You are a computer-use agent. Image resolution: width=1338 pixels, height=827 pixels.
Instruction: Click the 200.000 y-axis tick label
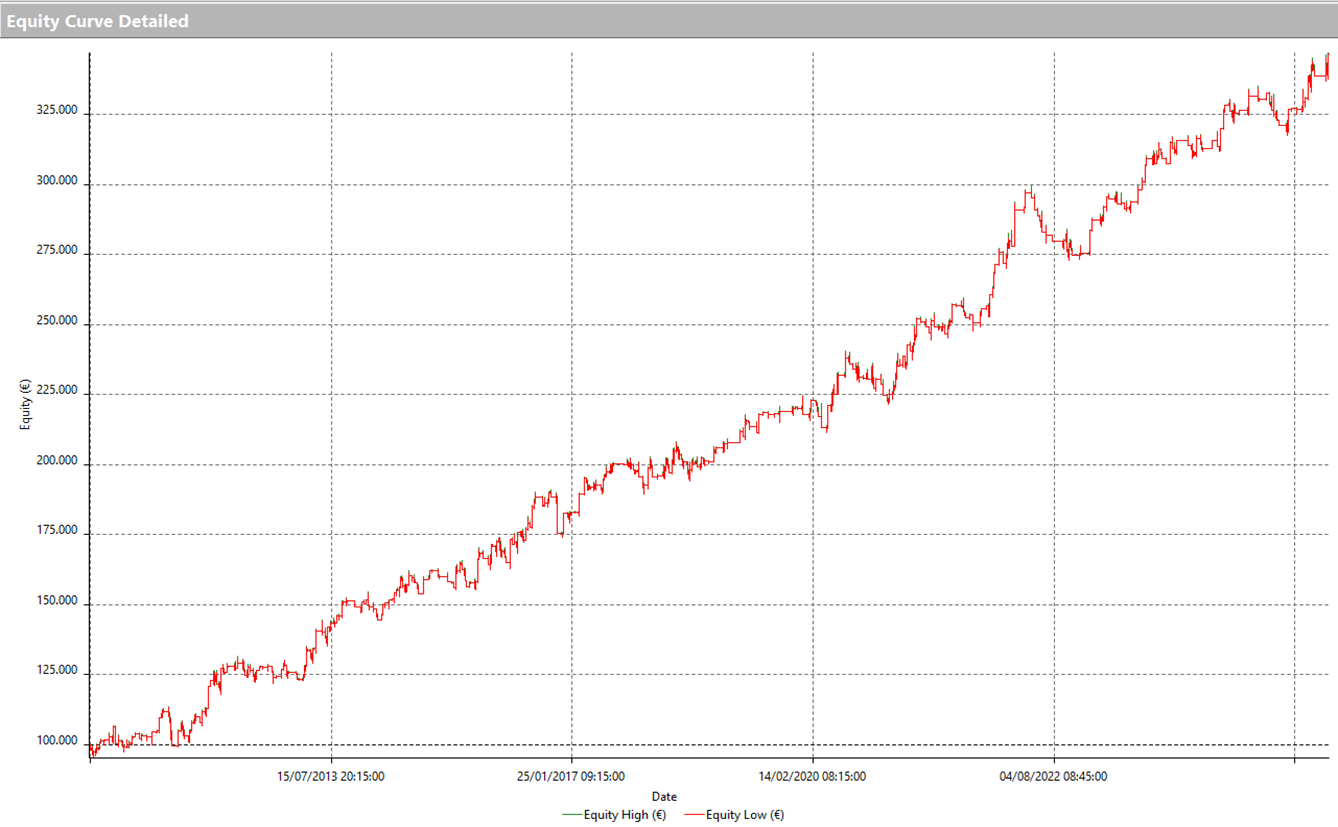click(57, 461)
